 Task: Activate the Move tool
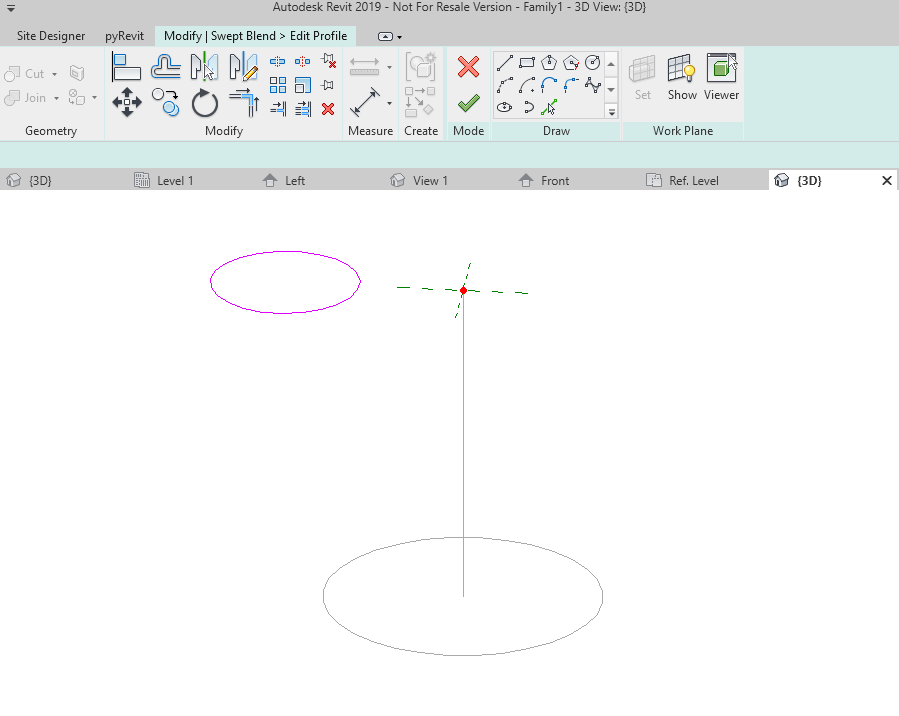126,103
